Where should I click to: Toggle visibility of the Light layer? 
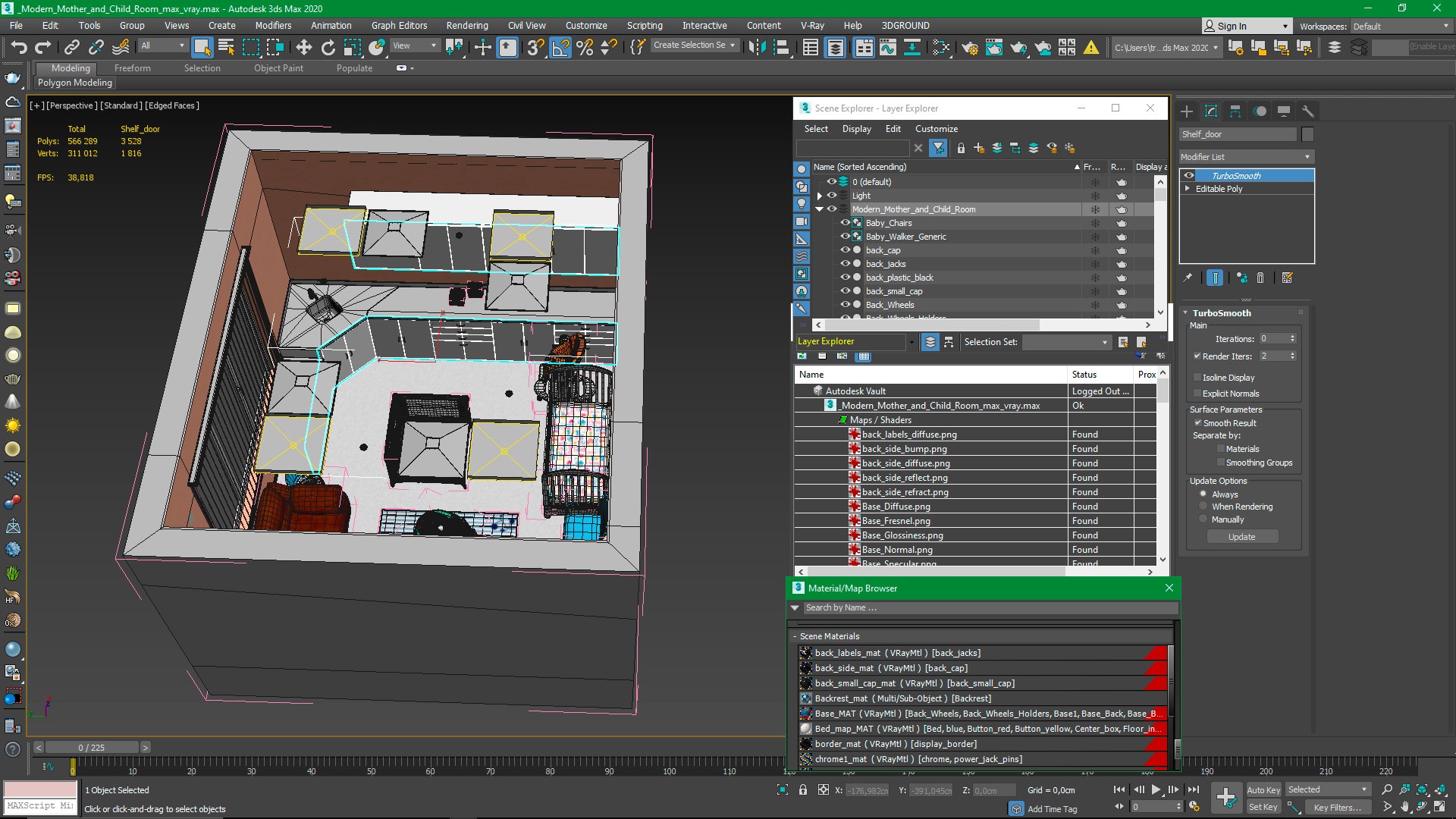click(832, 196)
